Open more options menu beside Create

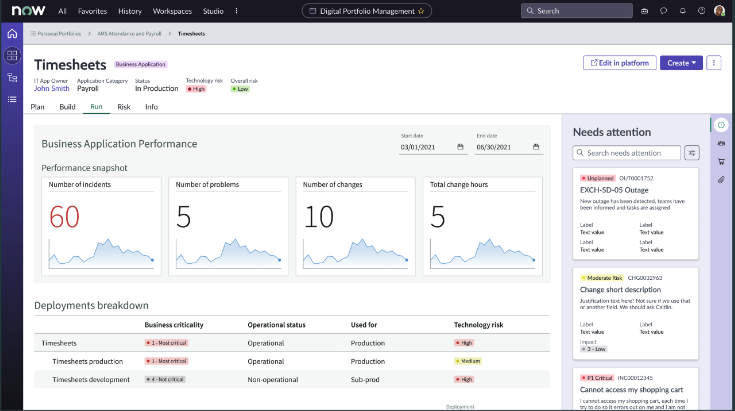point(714,62)
